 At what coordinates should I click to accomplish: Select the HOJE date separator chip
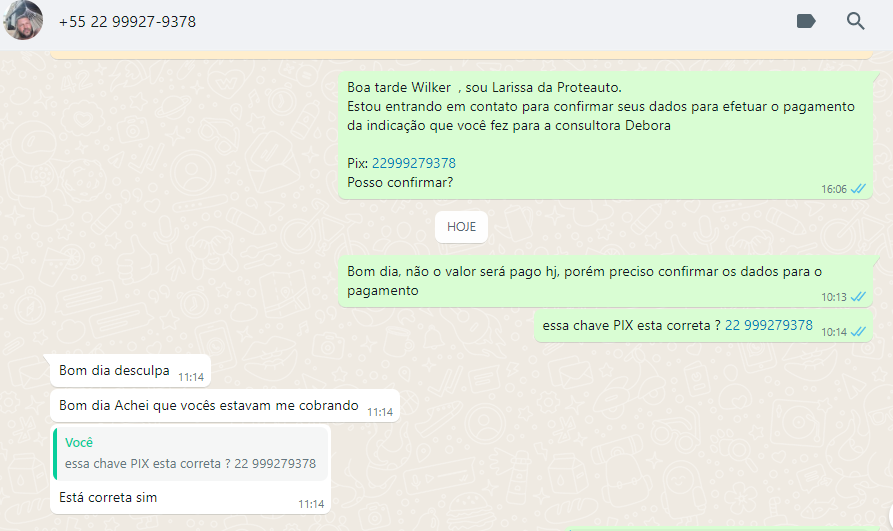pos(461,227)
